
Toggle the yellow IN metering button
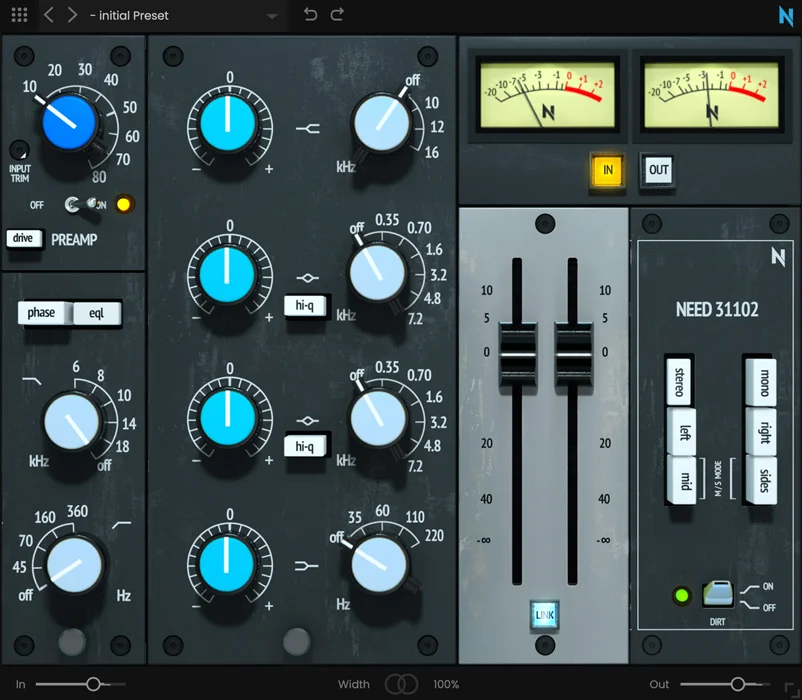tap(606, 170)
